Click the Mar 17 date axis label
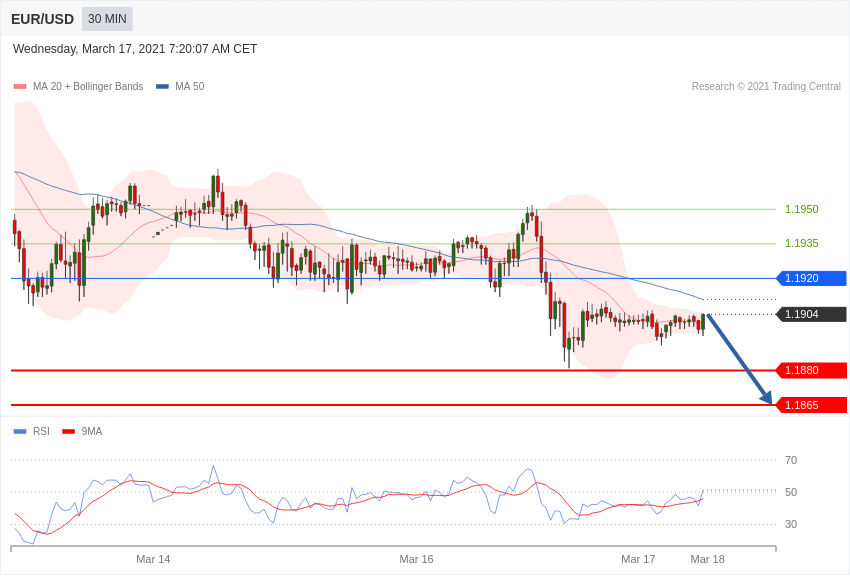The height and width of the screenshot is (576, 850). pos(638,559)
